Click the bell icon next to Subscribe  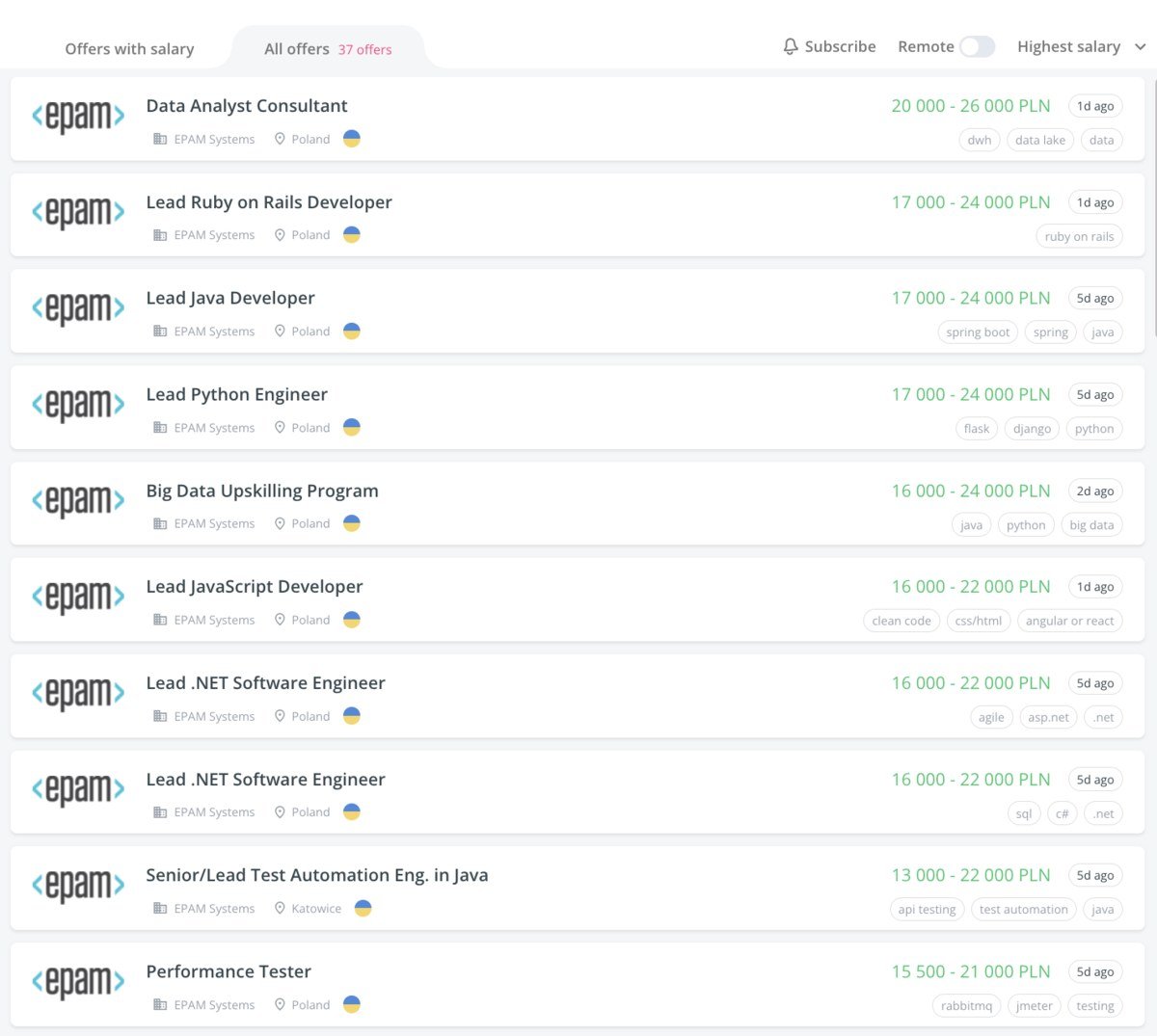pyautogui.click(x=791, y=46)
